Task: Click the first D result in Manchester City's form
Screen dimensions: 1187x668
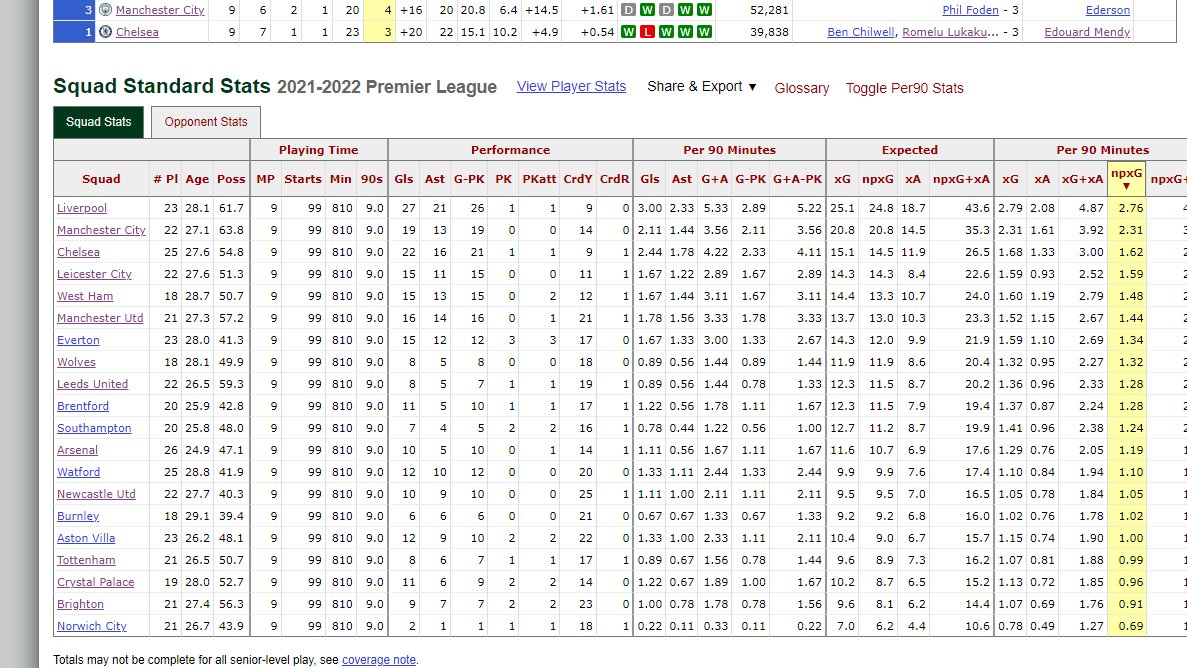Action: click(628, 10)
